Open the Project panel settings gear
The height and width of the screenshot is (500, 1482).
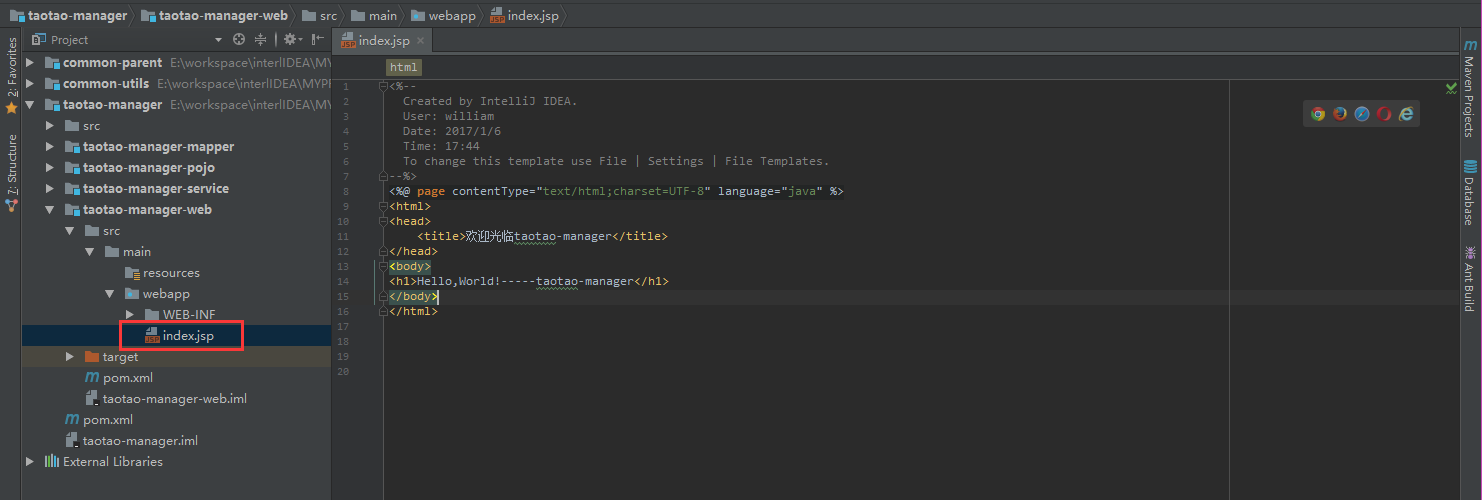click(290, 40)
